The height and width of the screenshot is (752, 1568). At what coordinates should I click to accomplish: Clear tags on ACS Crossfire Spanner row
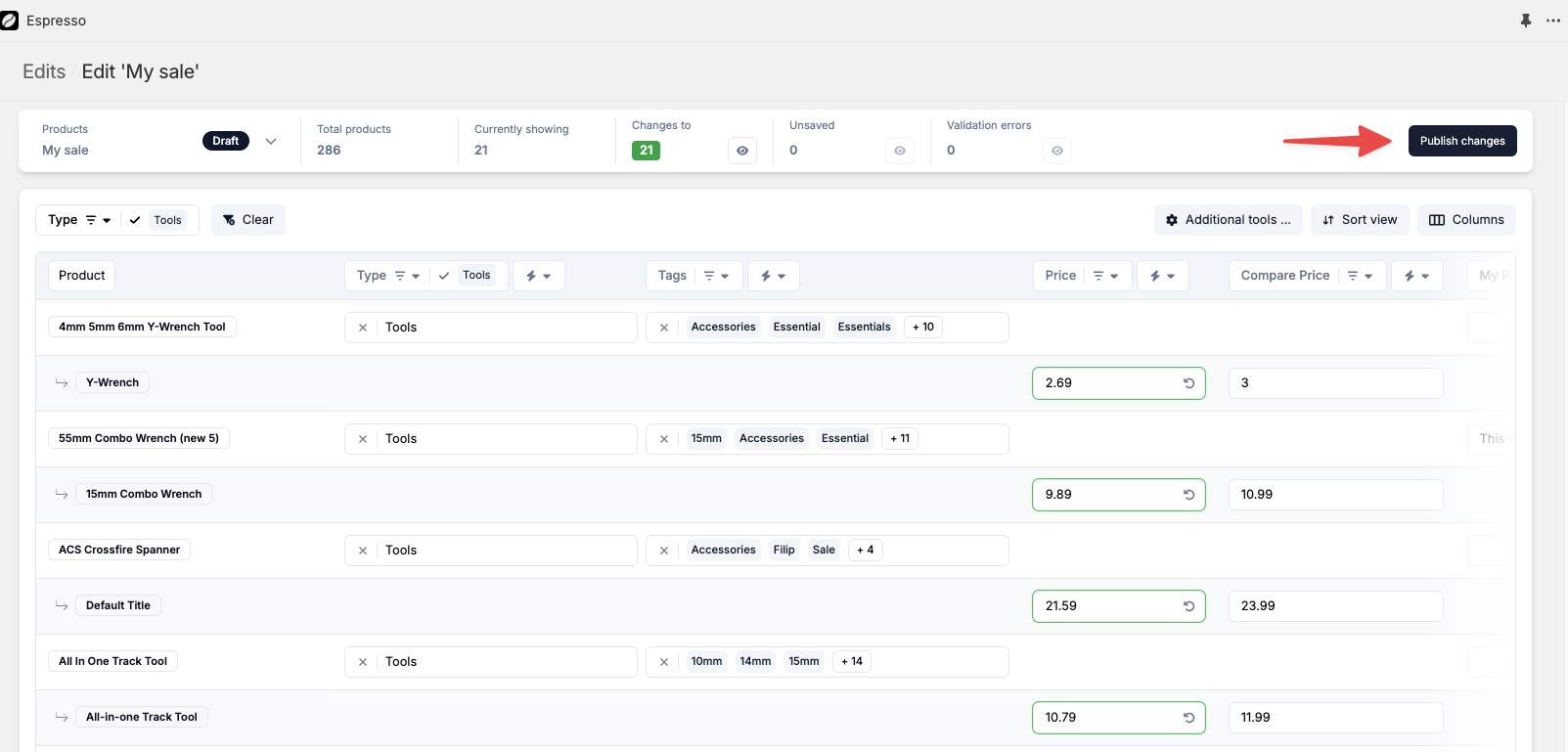pos(664,551)
